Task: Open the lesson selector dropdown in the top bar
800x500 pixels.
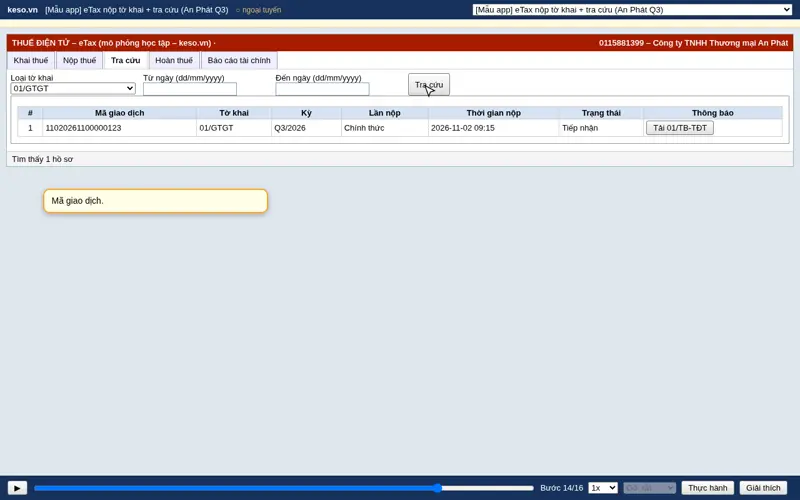Action: click(x=632, y=10)
